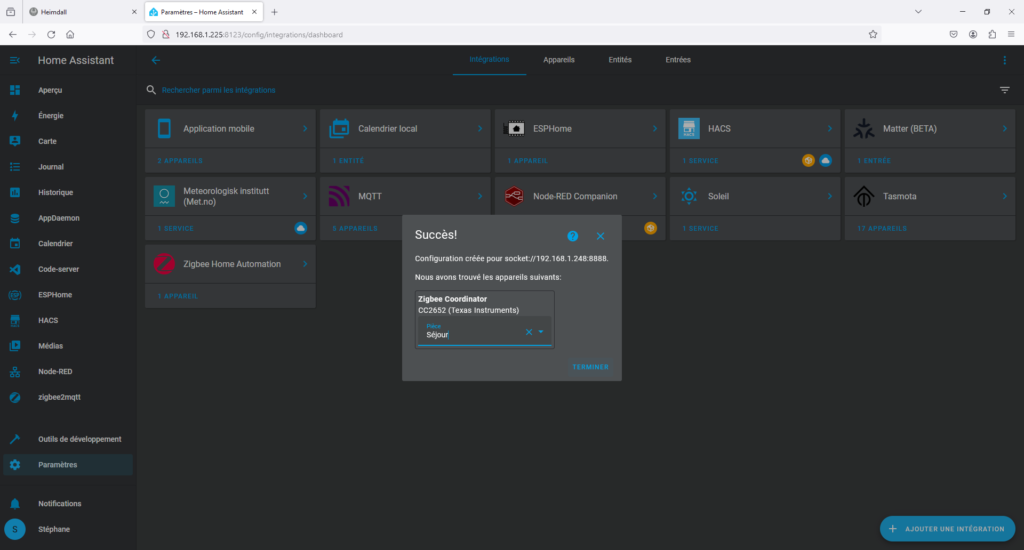Open HACS integration card chevron
This screenshot has width=1024, height=550.
point(830,129)
